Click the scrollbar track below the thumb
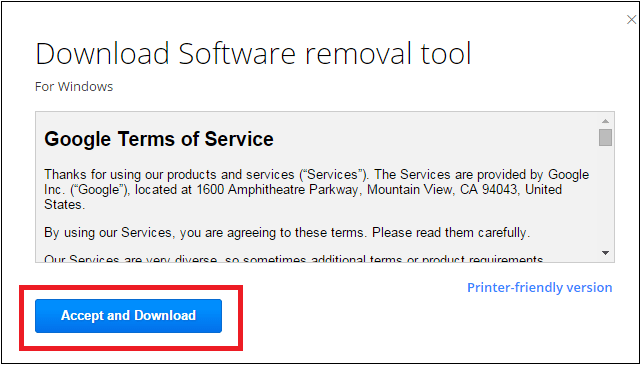The height and width of the screenshot is (367, 642). tap(605, 197)
